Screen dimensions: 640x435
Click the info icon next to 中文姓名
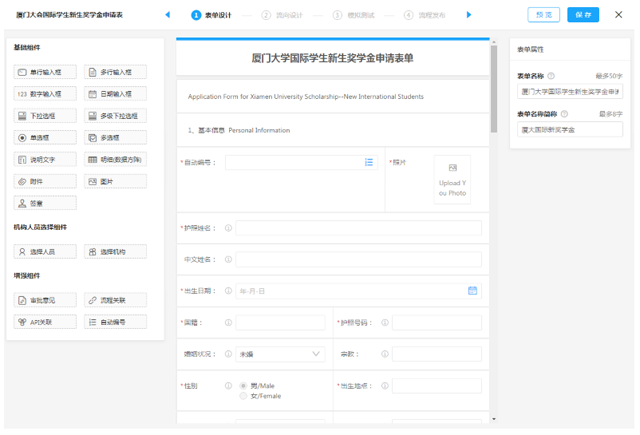[228, 259]
